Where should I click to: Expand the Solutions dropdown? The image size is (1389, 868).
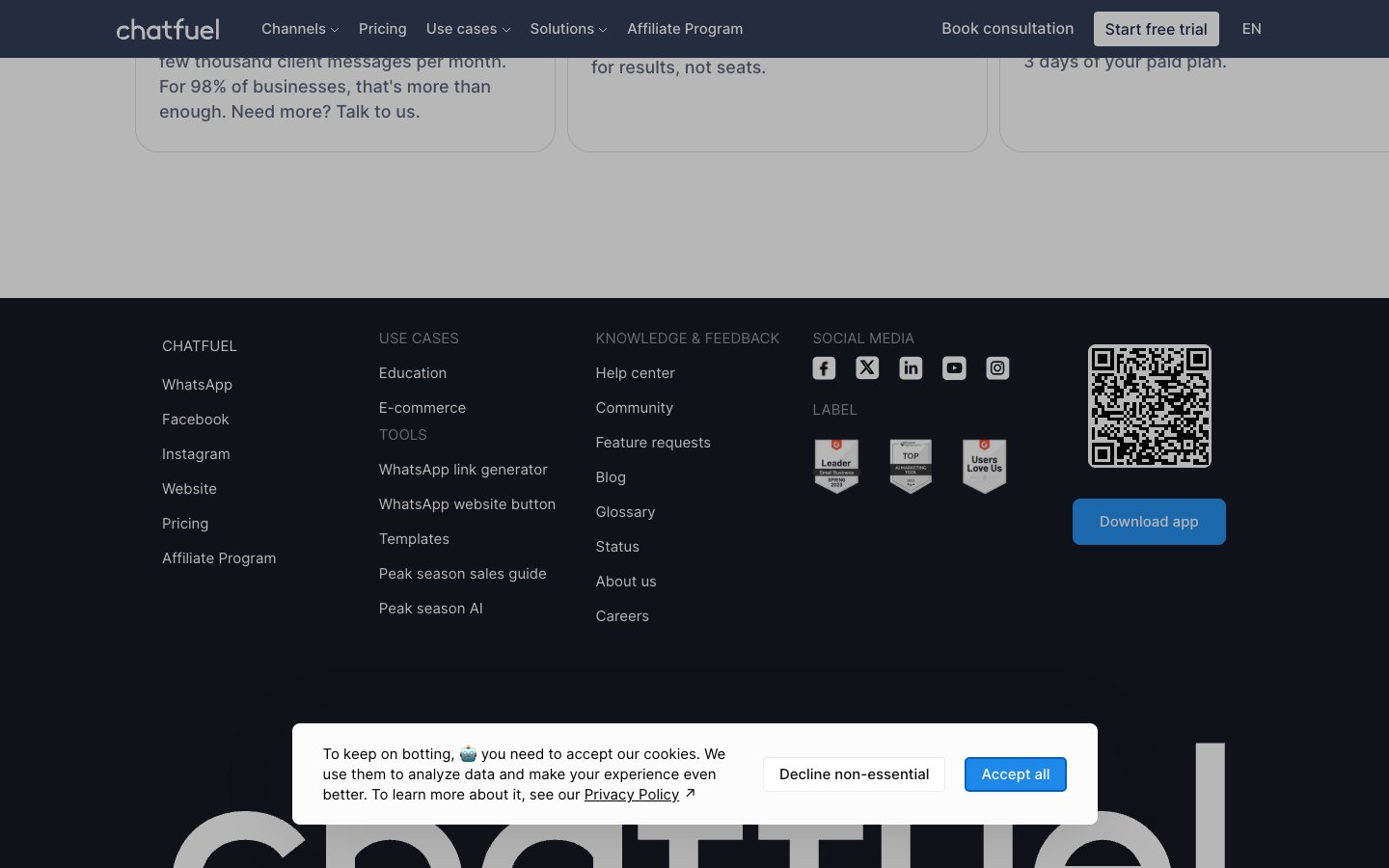tap(569, 29)
